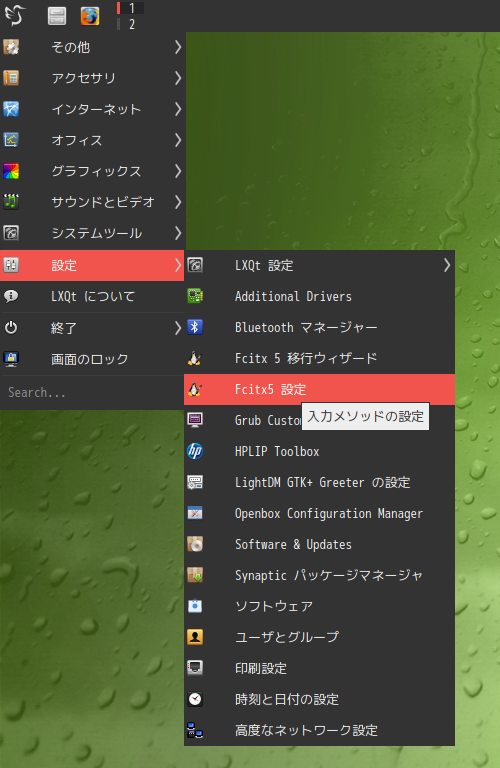Expand the サウンドとビデオ submenu arrow
Screen dimensions: 500x768
[x=178, y=202]
